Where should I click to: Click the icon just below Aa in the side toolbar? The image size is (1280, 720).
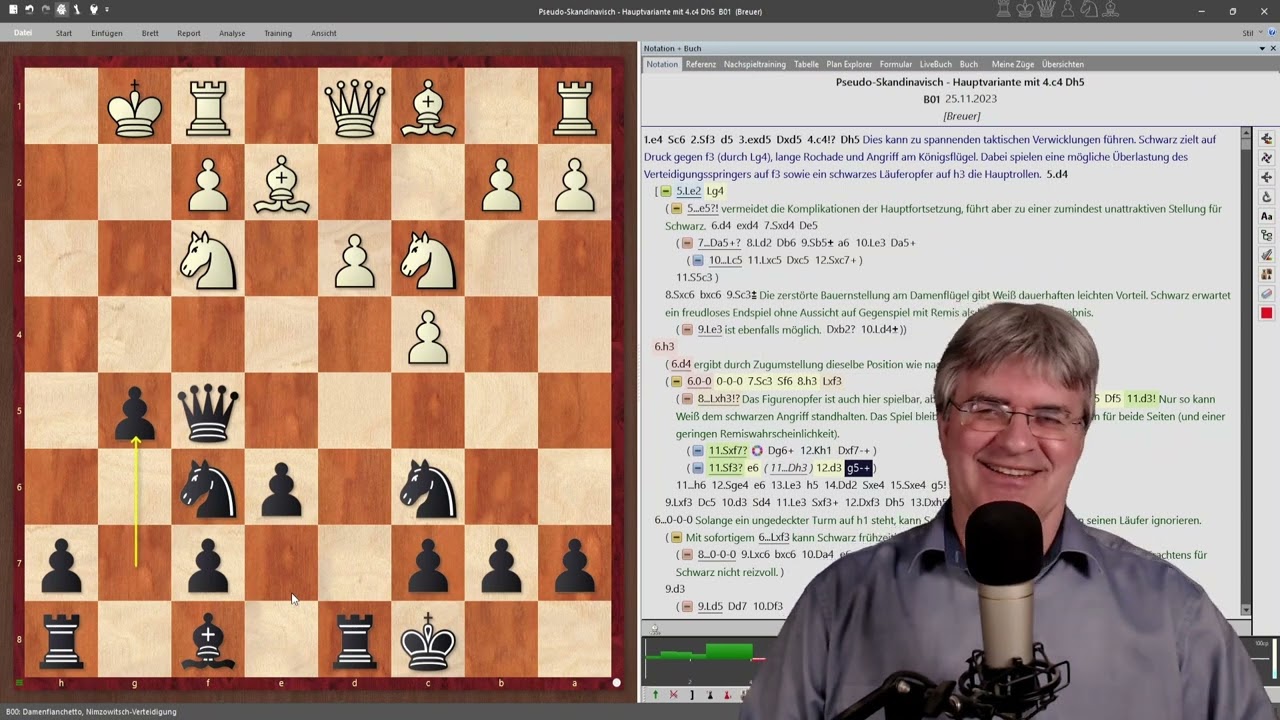click(x=1266, y=236)
